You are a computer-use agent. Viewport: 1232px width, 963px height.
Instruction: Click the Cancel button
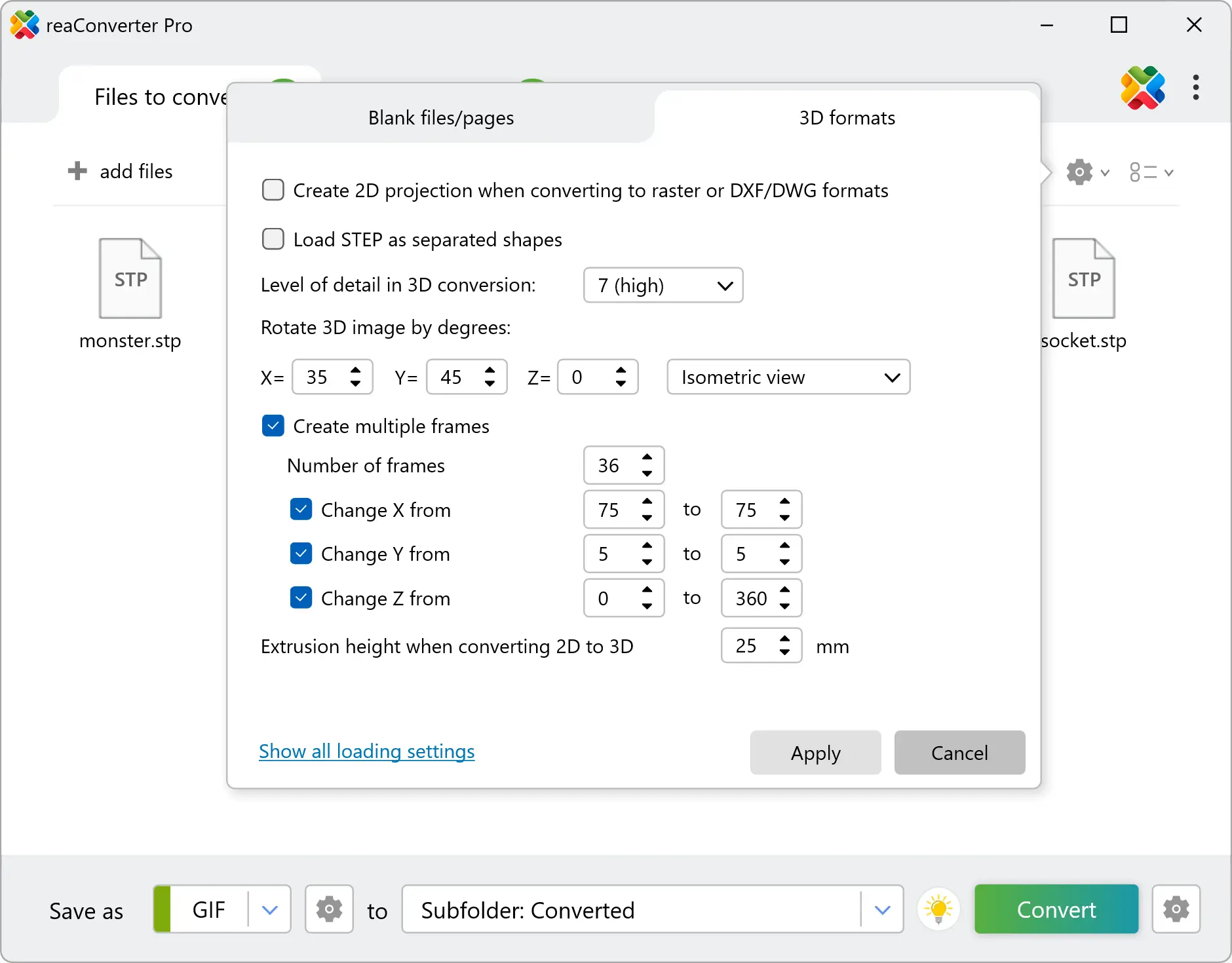[959, 753]
